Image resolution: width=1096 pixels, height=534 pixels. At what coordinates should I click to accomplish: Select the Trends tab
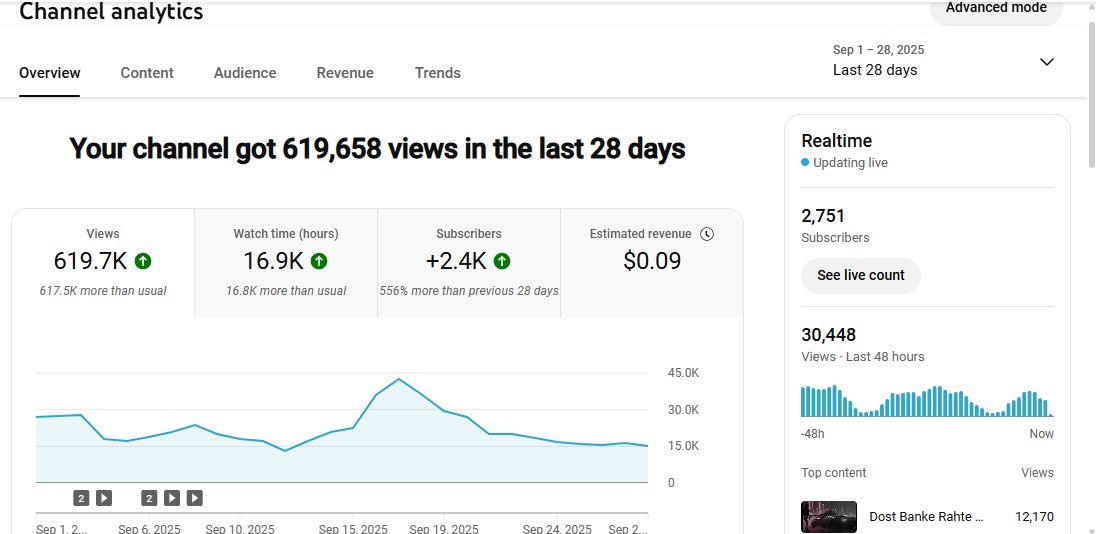[x=438, y=73]
